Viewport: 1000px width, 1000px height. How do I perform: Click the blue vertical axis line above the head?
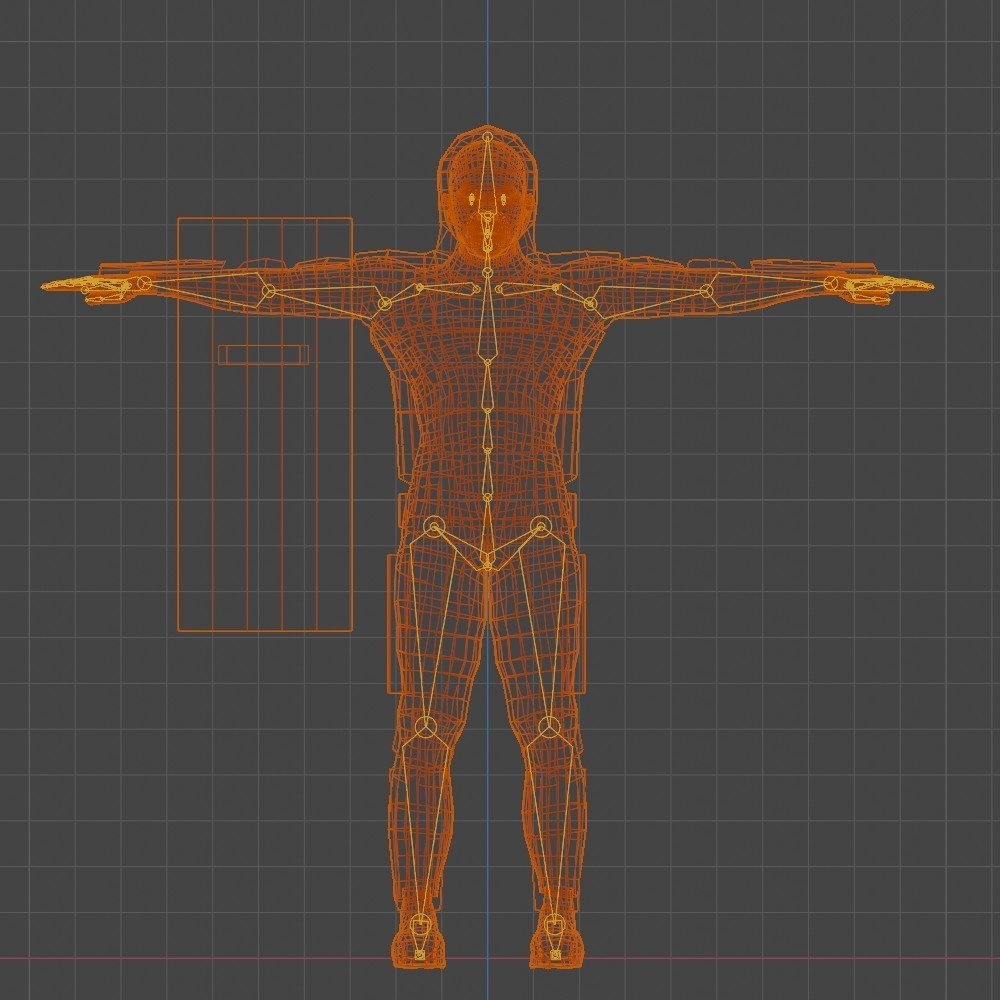[487, 60]
